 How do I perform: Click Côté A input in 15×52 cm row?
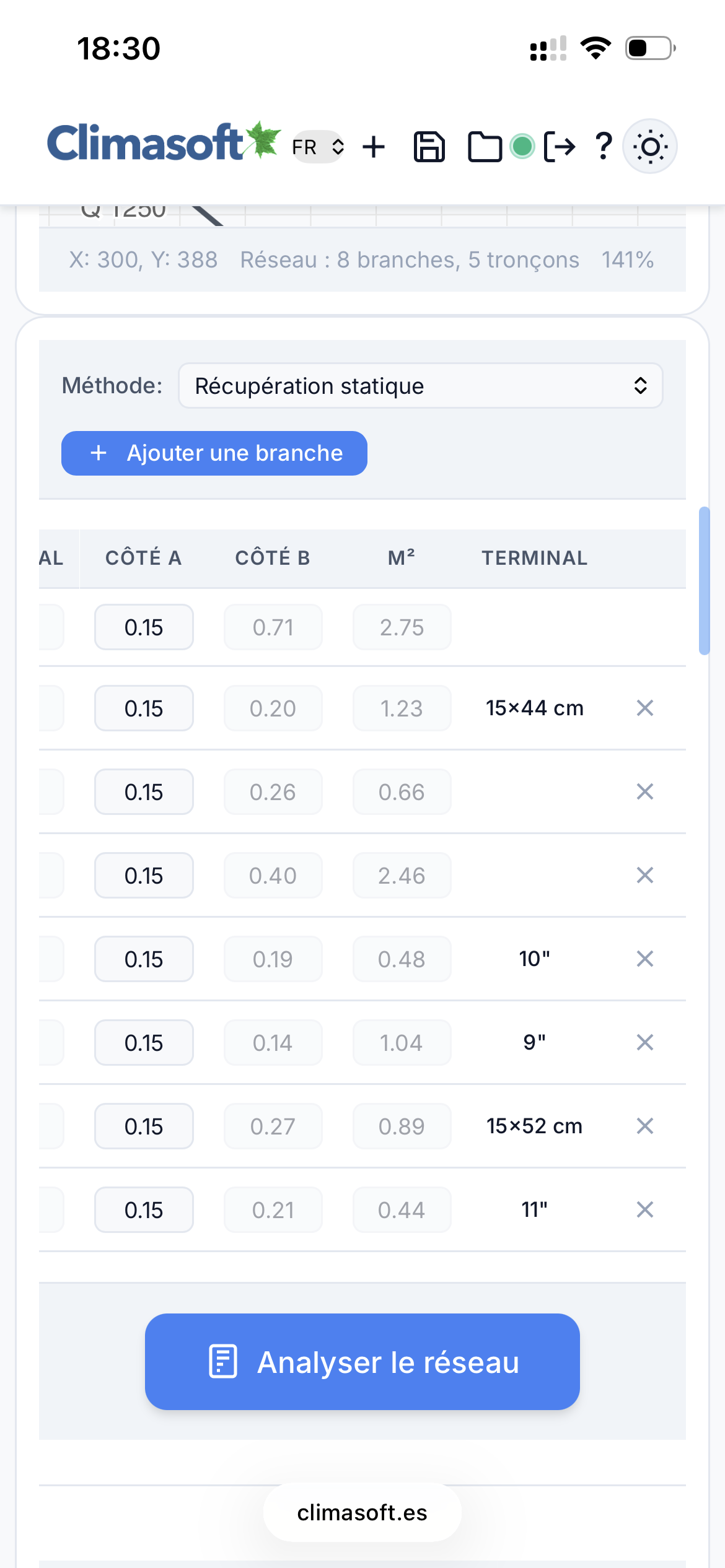(144, 1126)
